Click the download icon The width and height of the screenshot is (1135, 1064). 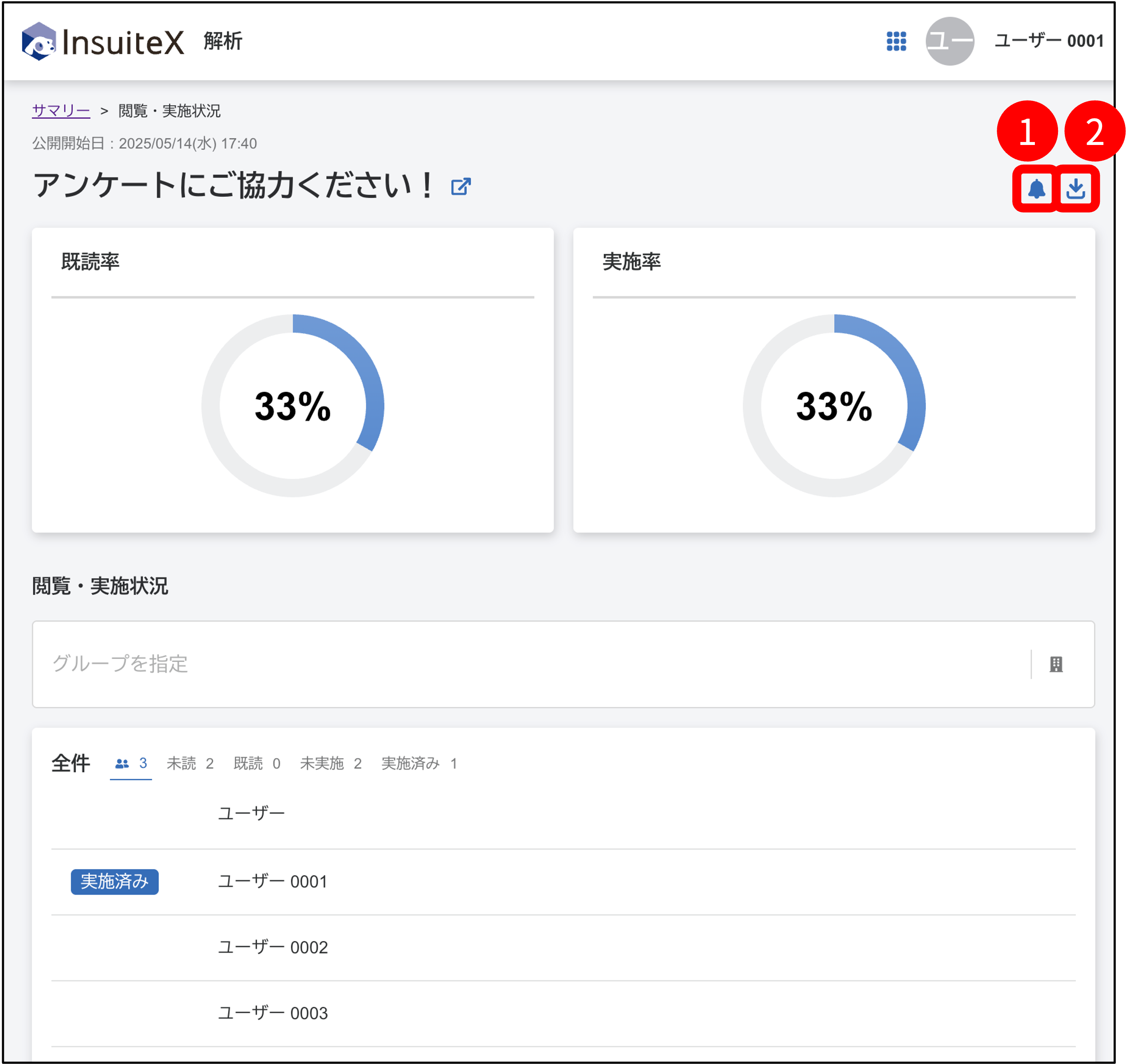(1076, 188)
